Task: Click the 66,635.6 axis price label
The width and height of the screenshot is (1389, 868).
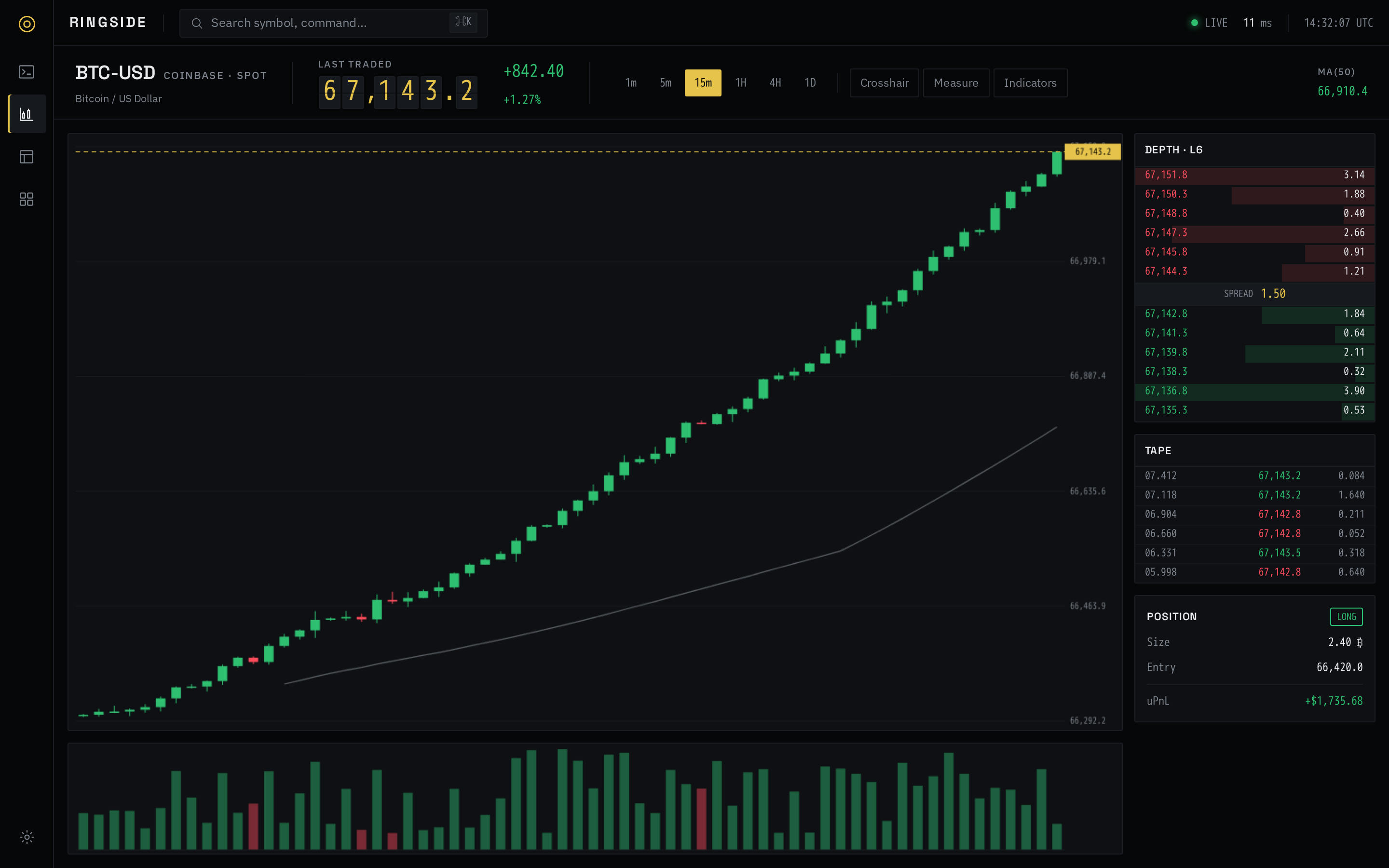Action: tap(1087, 491)
